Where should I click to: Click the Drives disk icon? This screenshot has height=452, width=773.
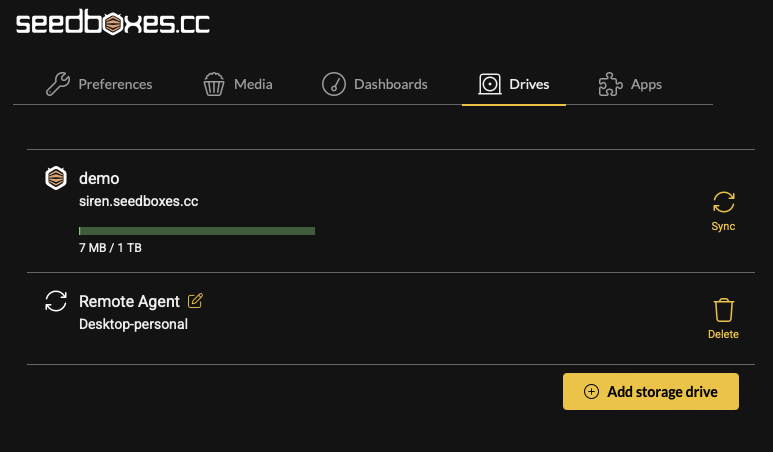coord(490,84)
